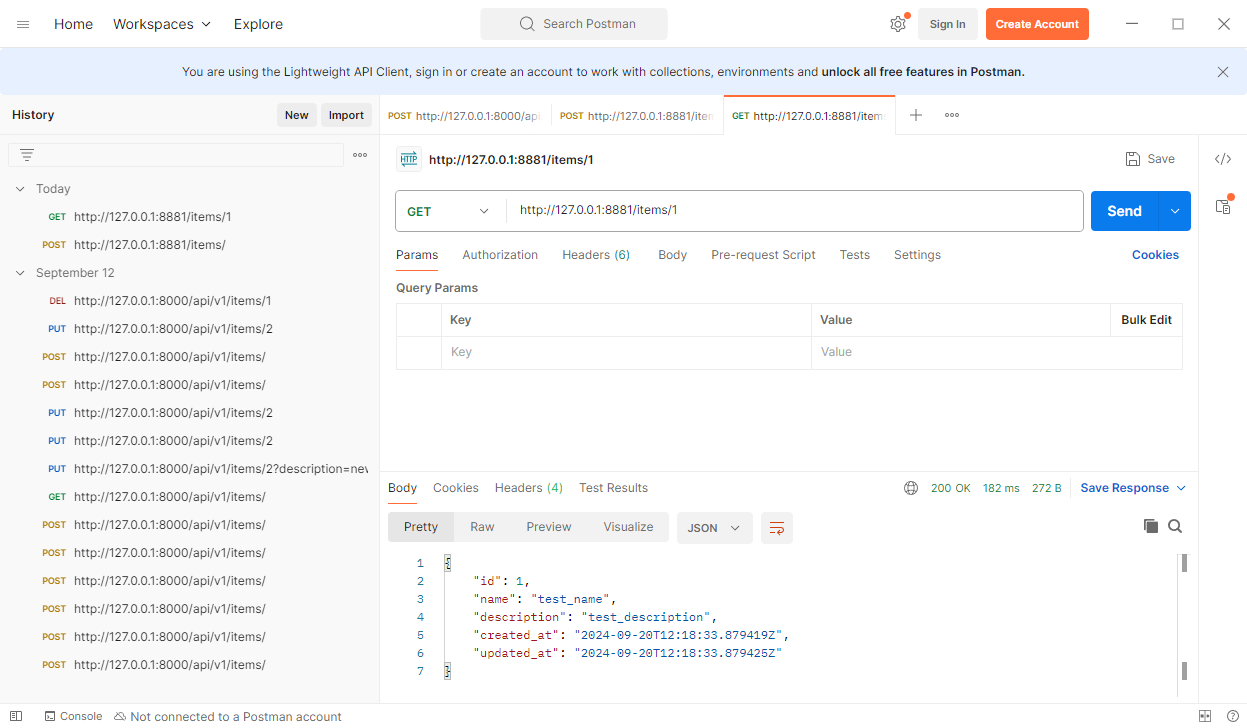Open the filter icon in History

(x=27, y=155)
